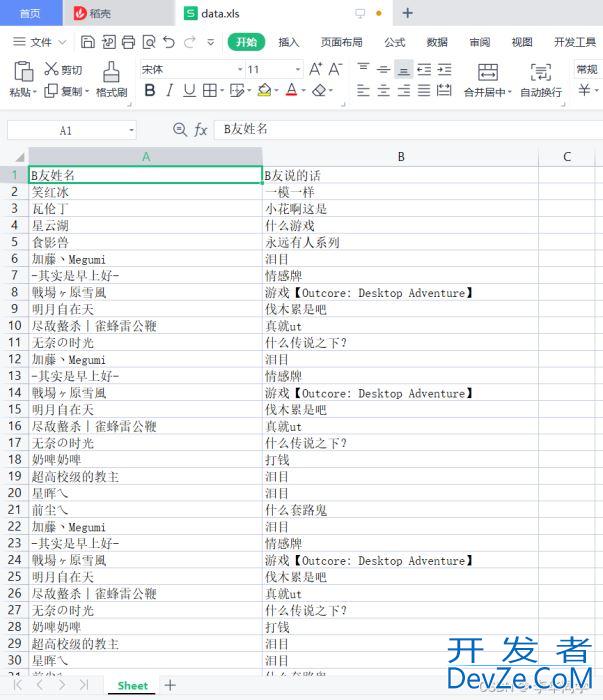Viewport: 603px width, 700px height.
Task: Open the font size dropdown
Action: coord(298,69)
